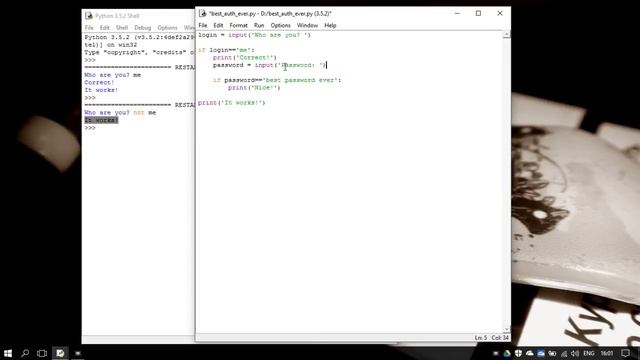Open File menu in Python Shell window
This screenshot has width=640, height=360.
click(x=89, y=28)
